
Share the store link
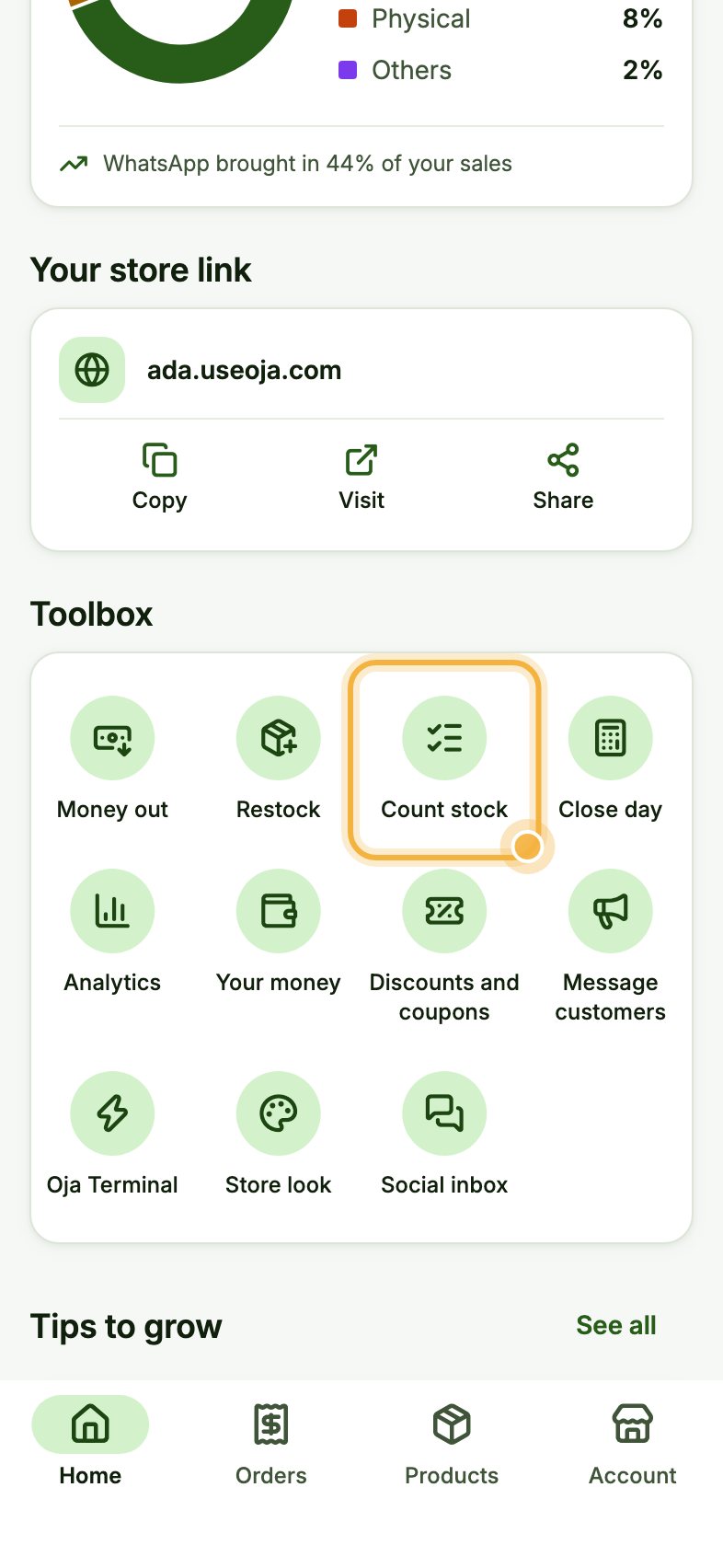(563, 478)
